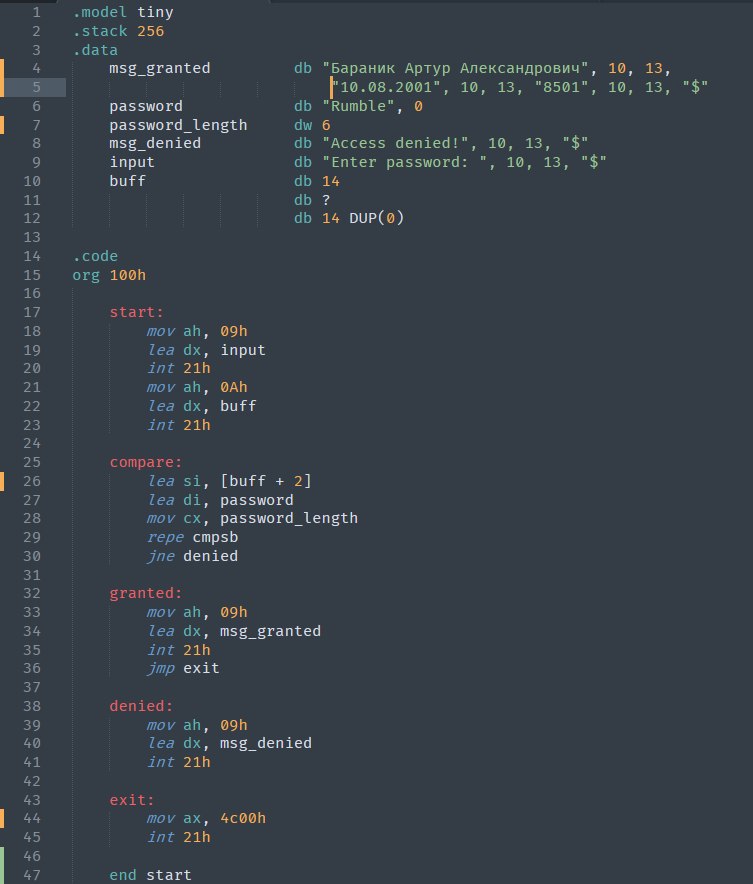Viewport: 753px width, 884px height.
Task: Click the "Access denied!" string
Action: [x=396, y=143]
